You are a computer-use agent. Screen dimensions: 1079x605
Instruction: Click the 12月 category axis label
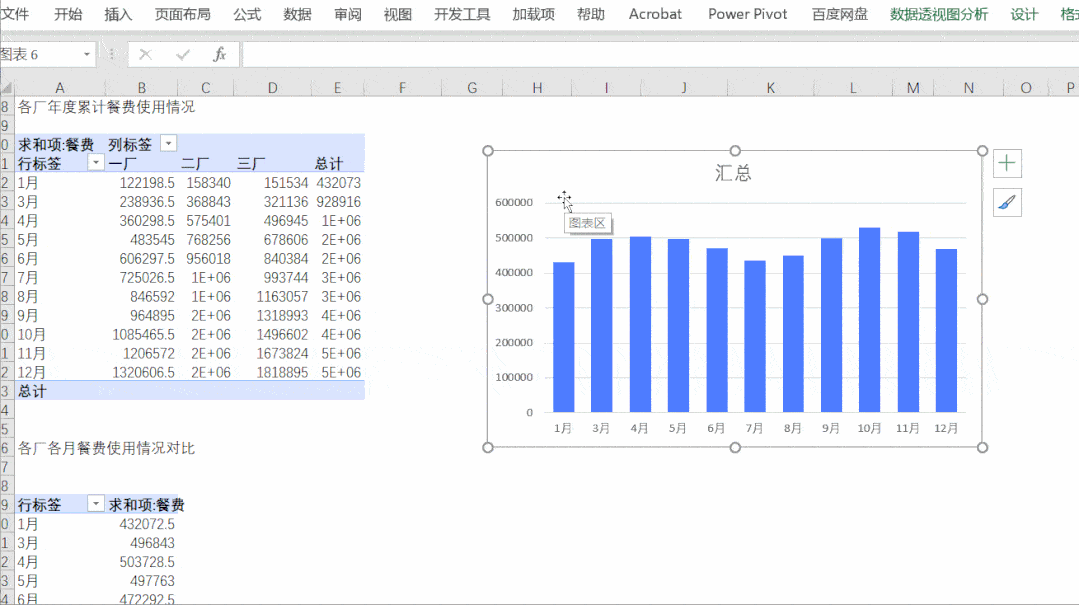(x=946, y=428)
